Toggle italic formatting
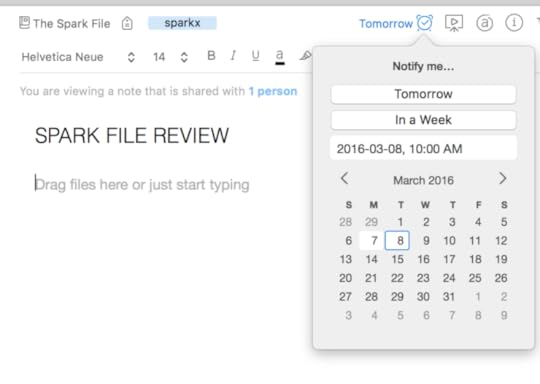The width and height of the screenshot is (540, 384). (x=233, y=55)
